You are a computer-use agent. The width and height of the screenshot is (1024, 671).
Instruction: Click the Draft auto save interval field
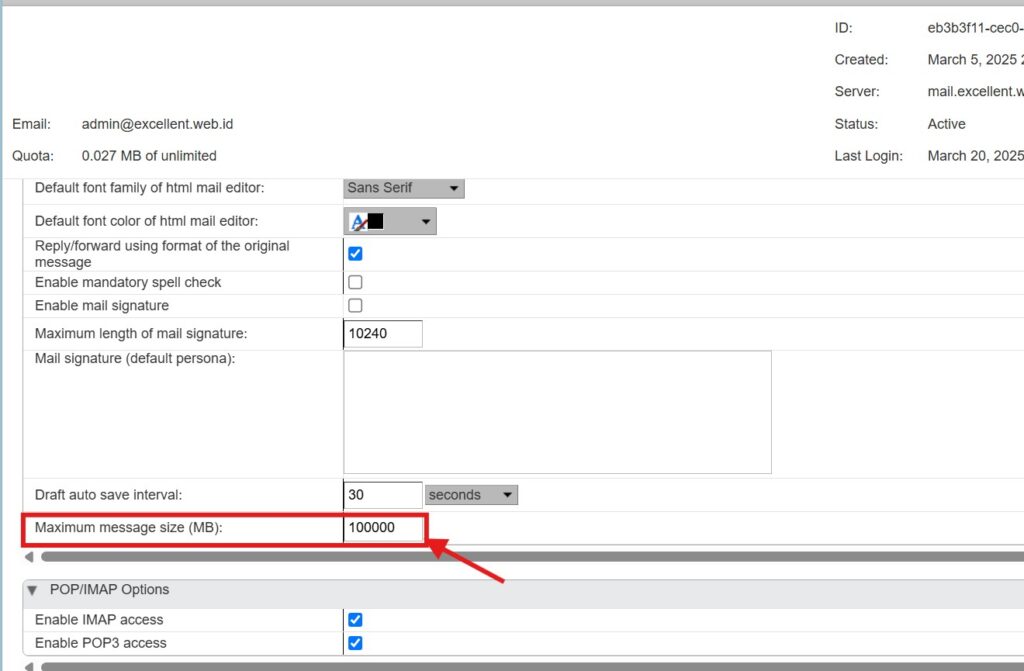pyautogui.click(x=383, y=495)
